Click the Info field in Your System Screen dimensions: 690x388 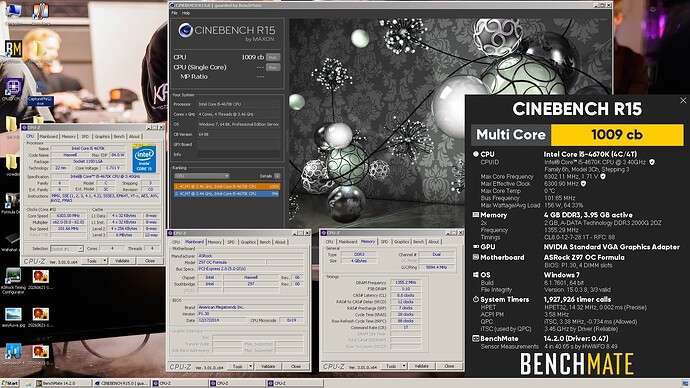(x=238, y=155)
